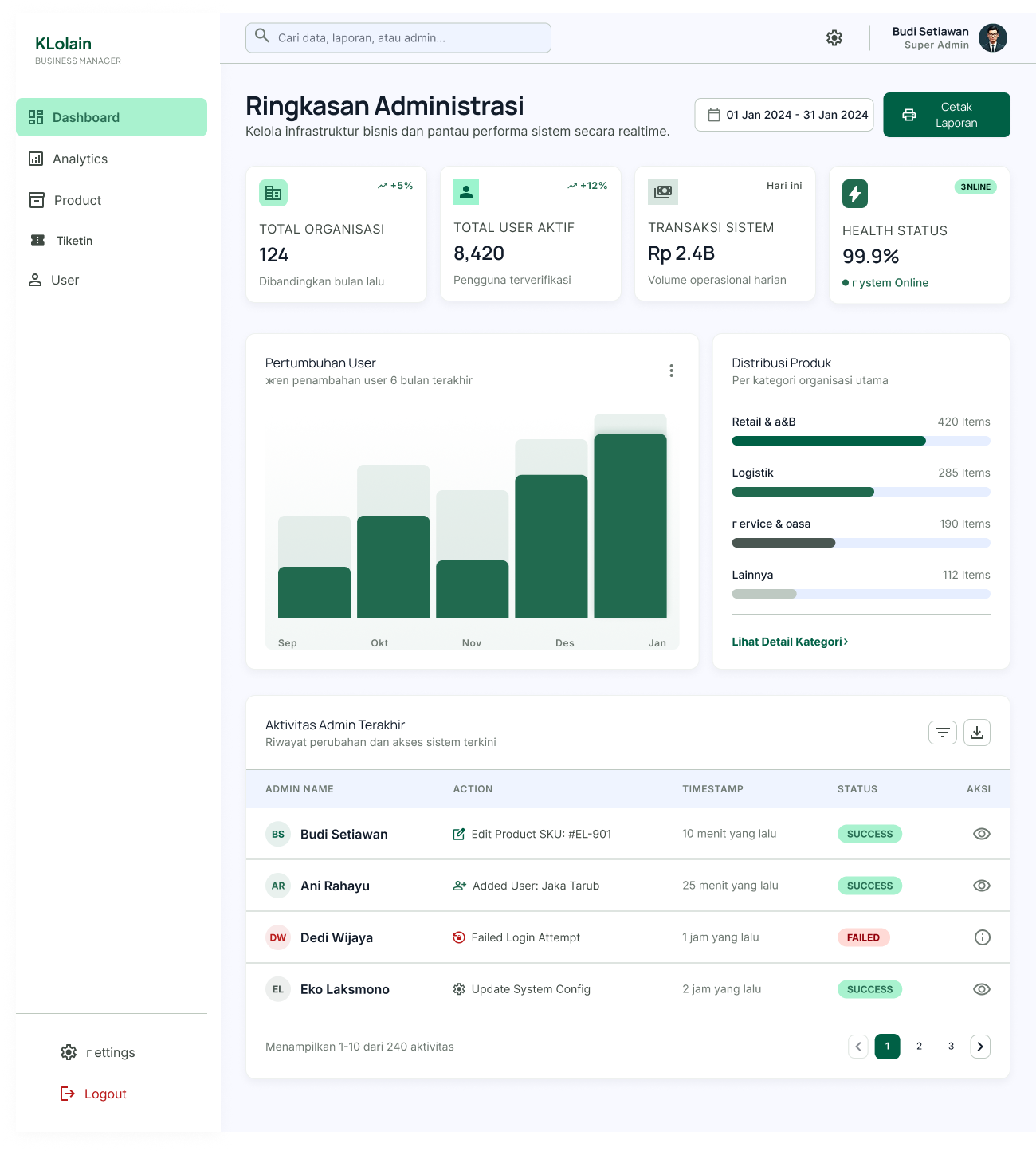The image size is (1036, 1151).
Task: Focus the search data field
Action: coord(398,37)
